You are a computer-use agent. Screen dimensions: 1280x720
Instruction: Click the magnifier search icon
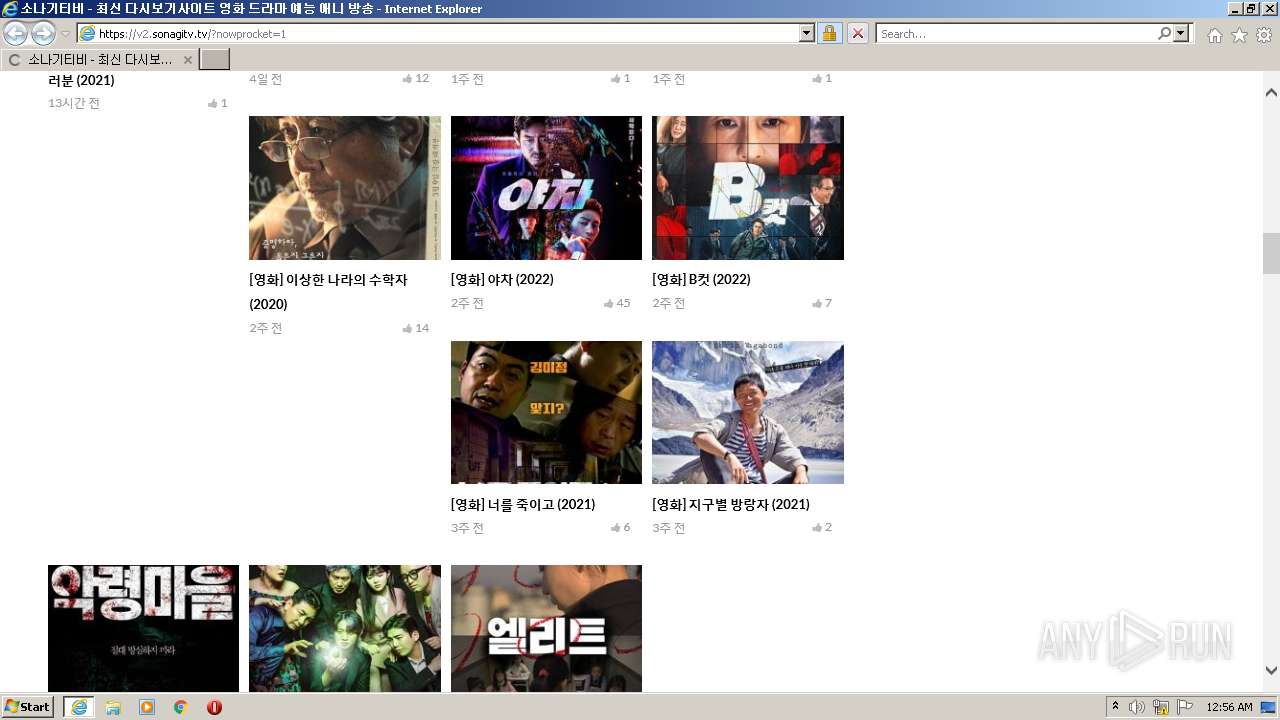click(1164, 33)
